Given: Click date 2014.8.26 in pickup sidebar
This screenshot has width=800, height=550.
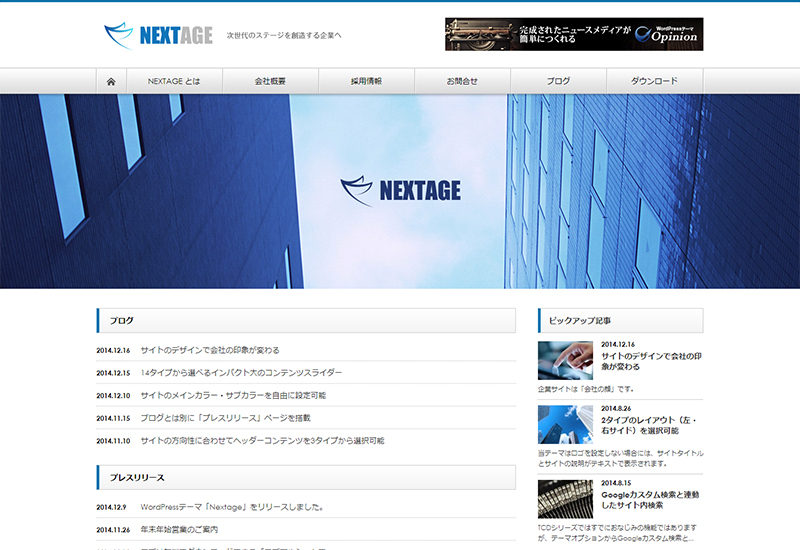Looking at the screenshot, I should click(616, 409).
